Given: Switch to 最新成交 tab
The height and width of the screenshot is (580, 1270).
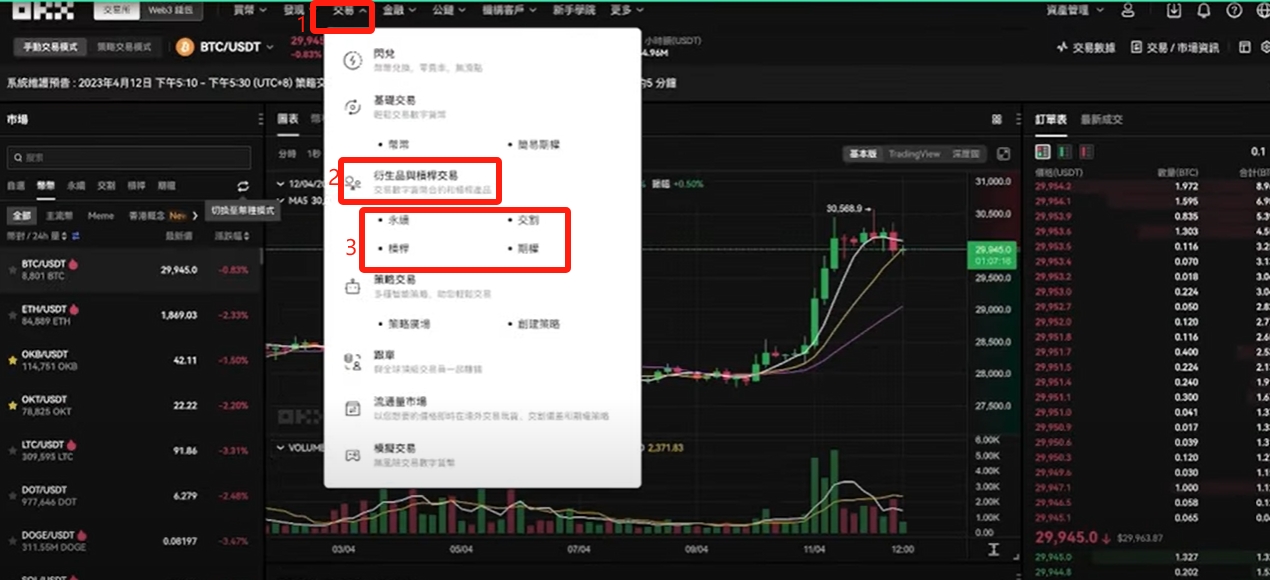Looking at the screenshot, I should [1102, 119].
